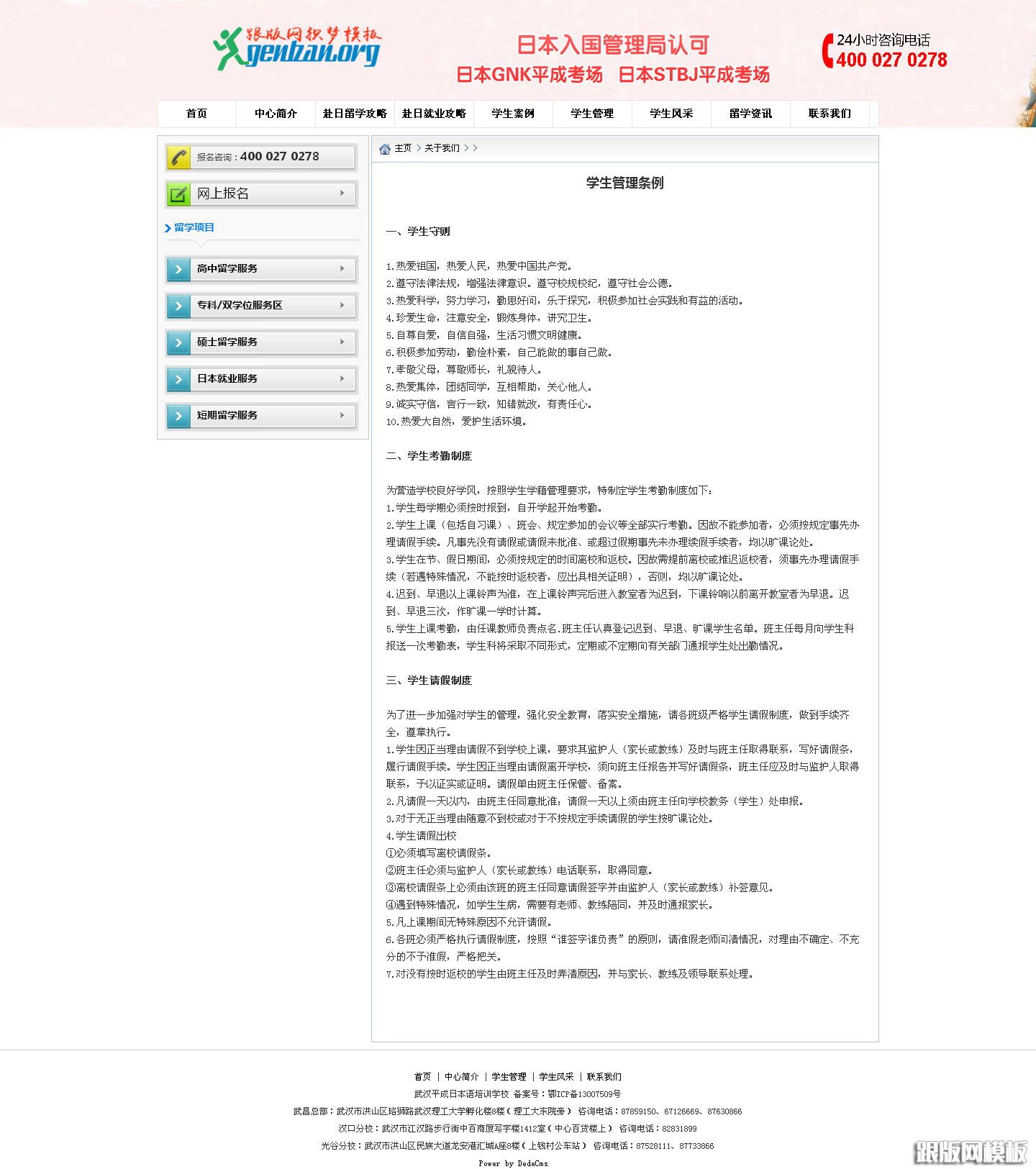
Task: Click the 留学项目 sidebar heading
Action: tap(194, 227)
